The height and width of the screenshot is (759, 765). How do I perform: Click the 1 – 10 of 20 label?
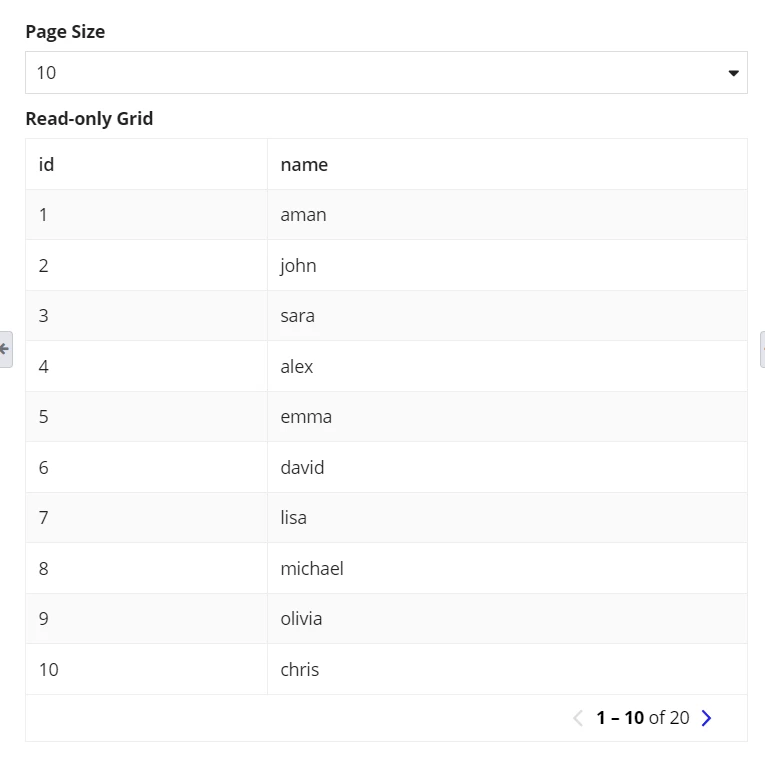coord(643,718)
